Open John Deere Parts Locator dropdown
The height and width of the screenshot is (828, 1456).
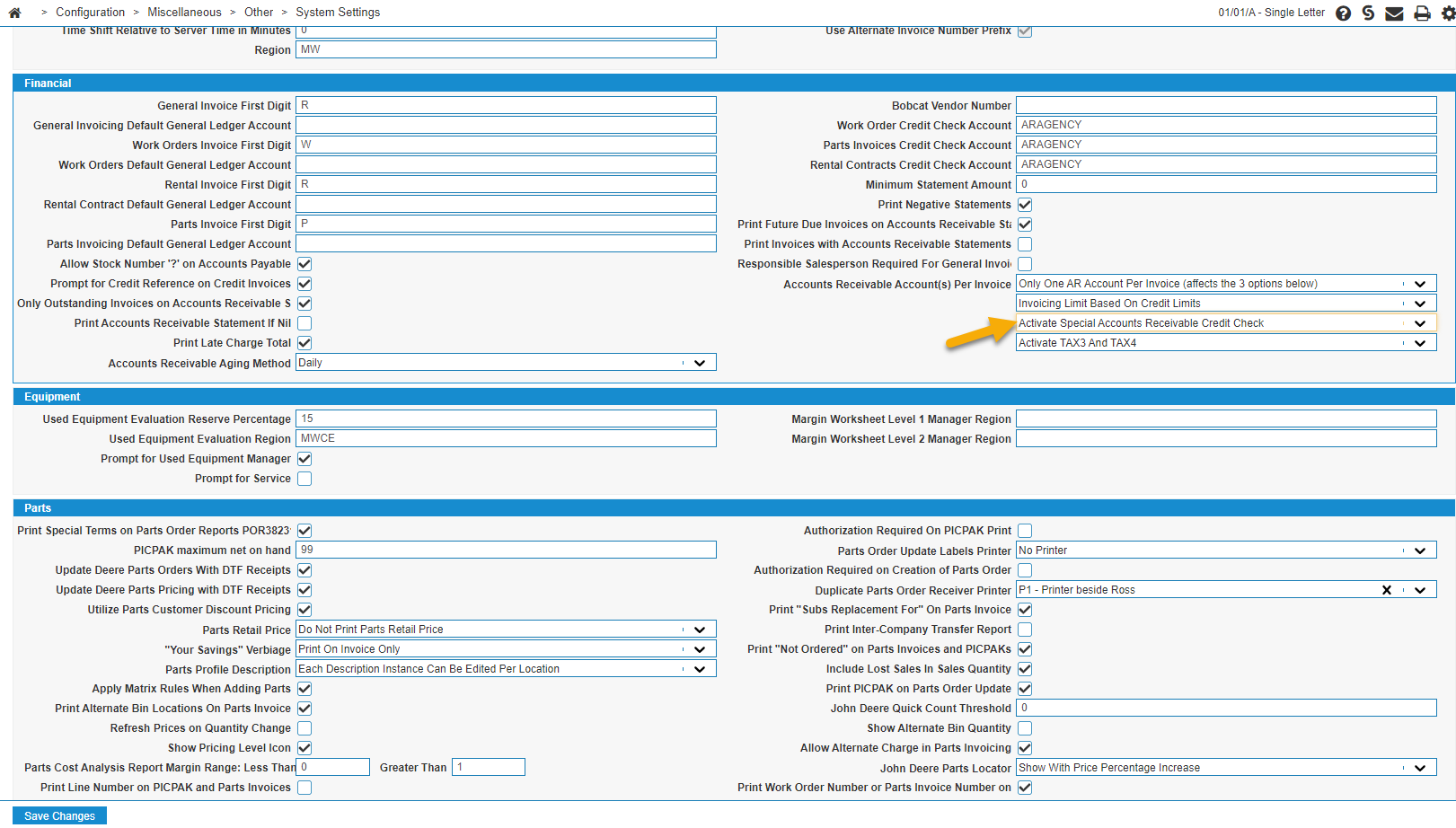click(1226, 768)
